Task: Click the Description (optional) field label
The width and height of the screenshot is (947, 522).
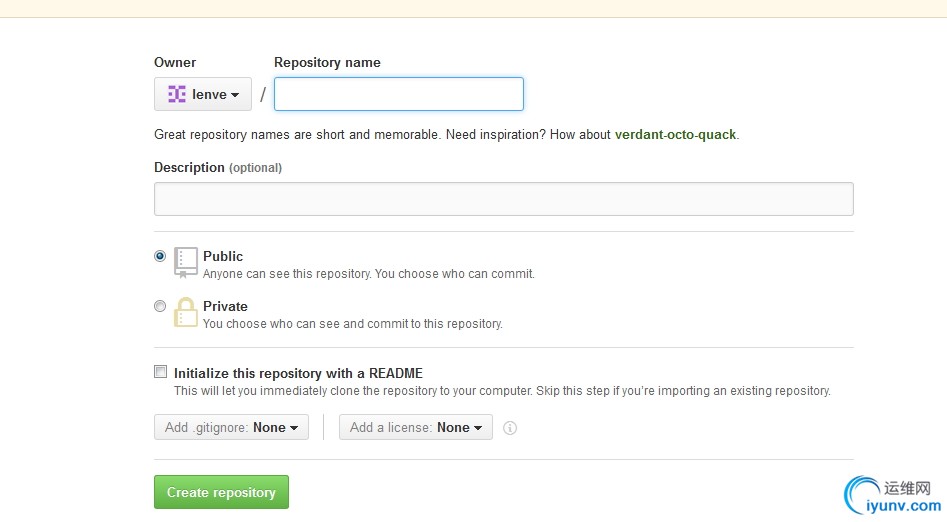Action: point(218,168)
